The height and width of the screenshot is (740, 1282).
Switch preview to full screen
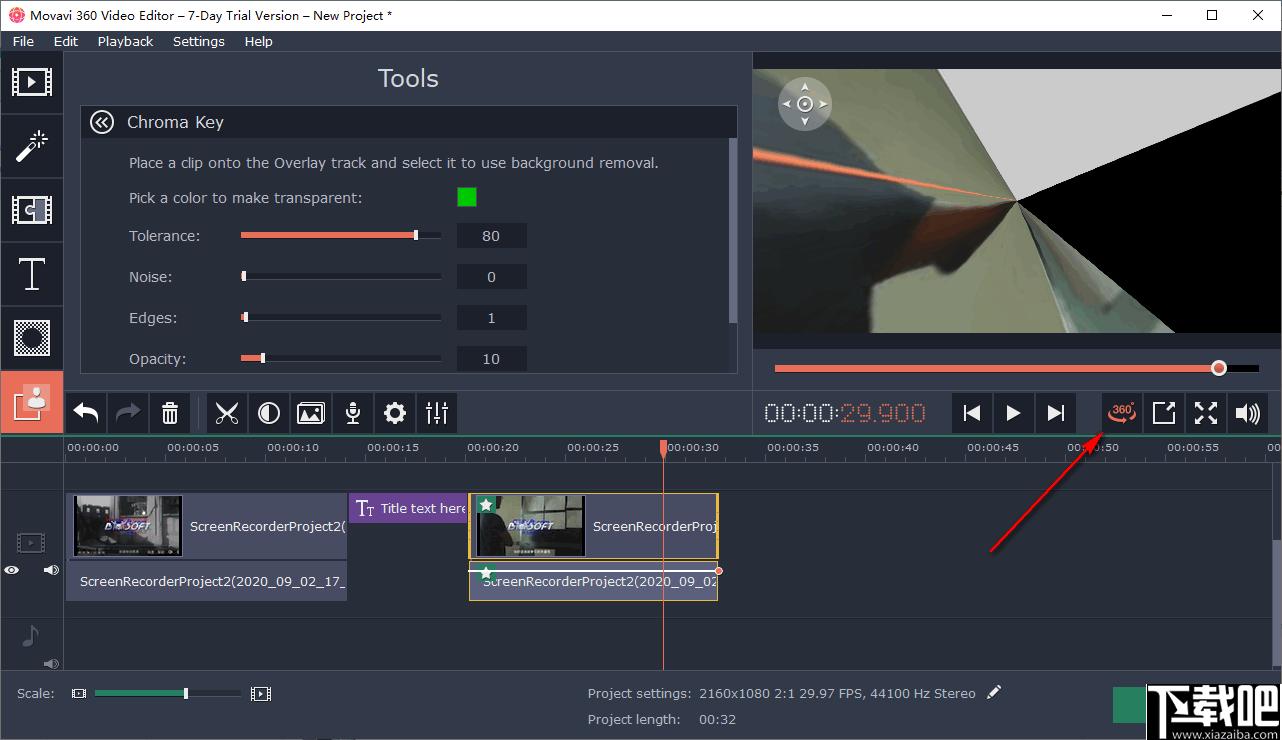pyautogui.click(x=1206, y=413)
